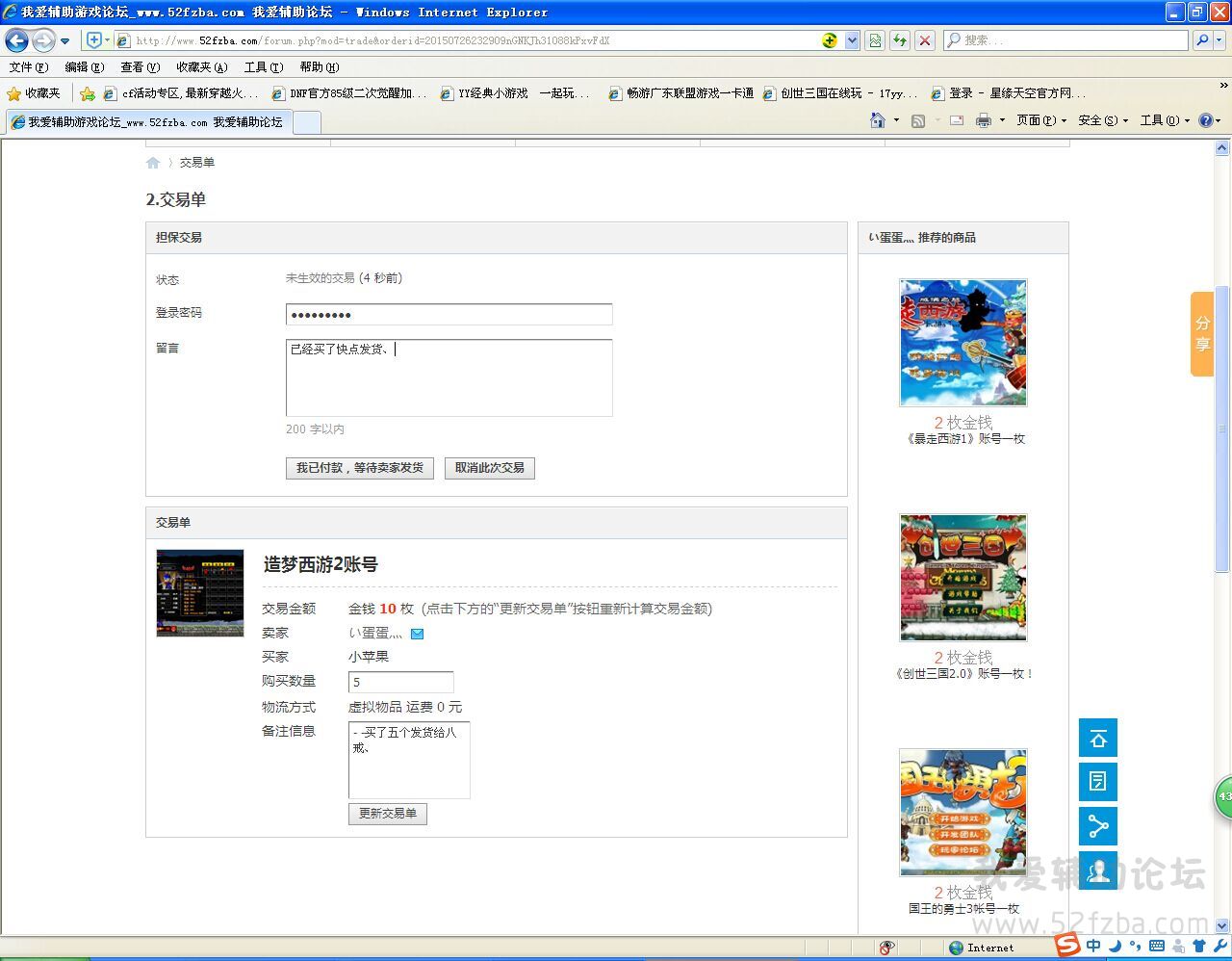1232x961 pixels.
Task: Click the 购买数量 quantity field
Action: tap(400, 682)
